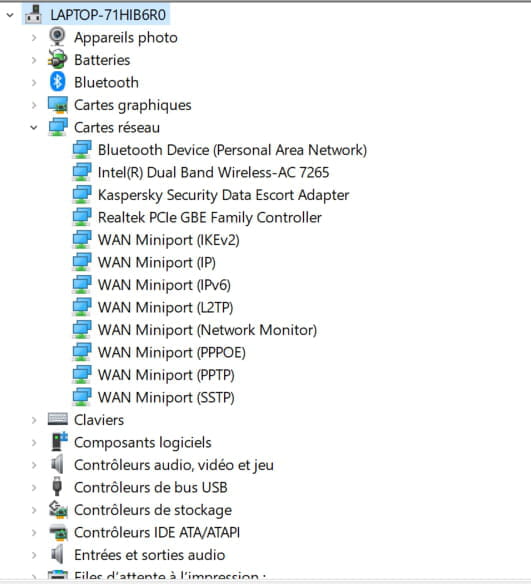The width and height of the screenshot is (531, 584).
Task: Click the webcam icon beside Appareils photo
Action: click(x=57, y=37)
